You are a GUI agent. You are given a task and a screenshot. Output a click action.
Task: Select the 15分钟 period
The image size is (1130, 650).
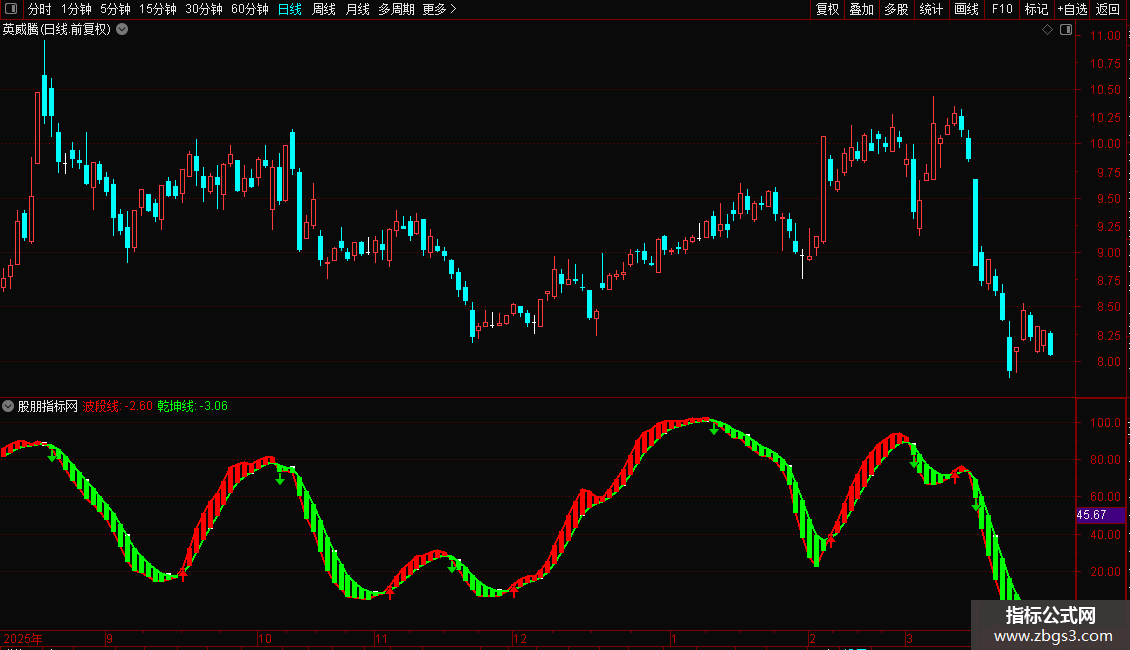[158, 9]
